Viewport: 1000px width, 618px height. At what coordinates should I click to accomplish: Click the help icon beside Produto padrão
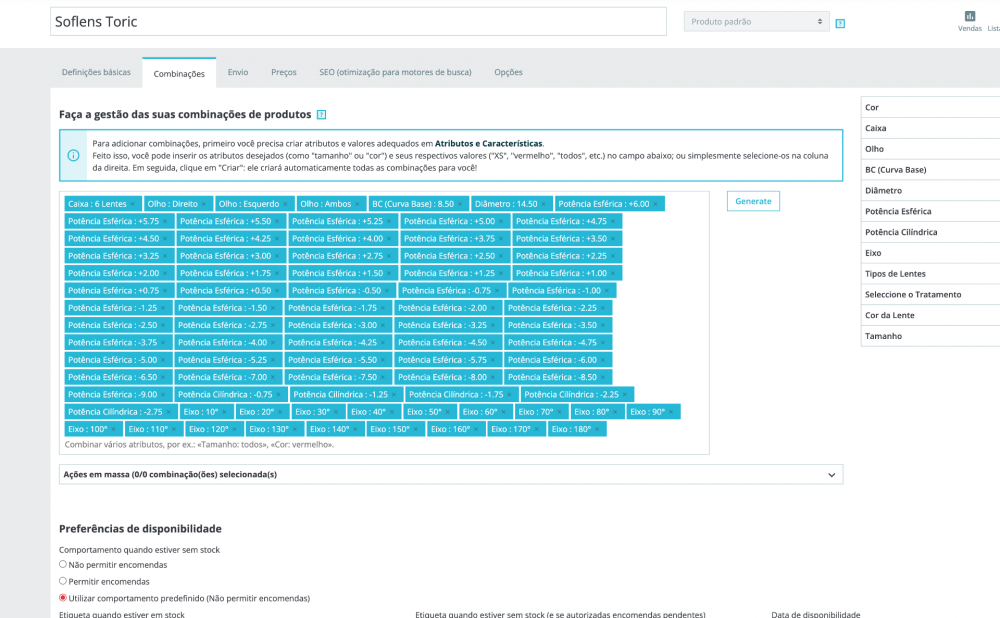click(840, 21)
